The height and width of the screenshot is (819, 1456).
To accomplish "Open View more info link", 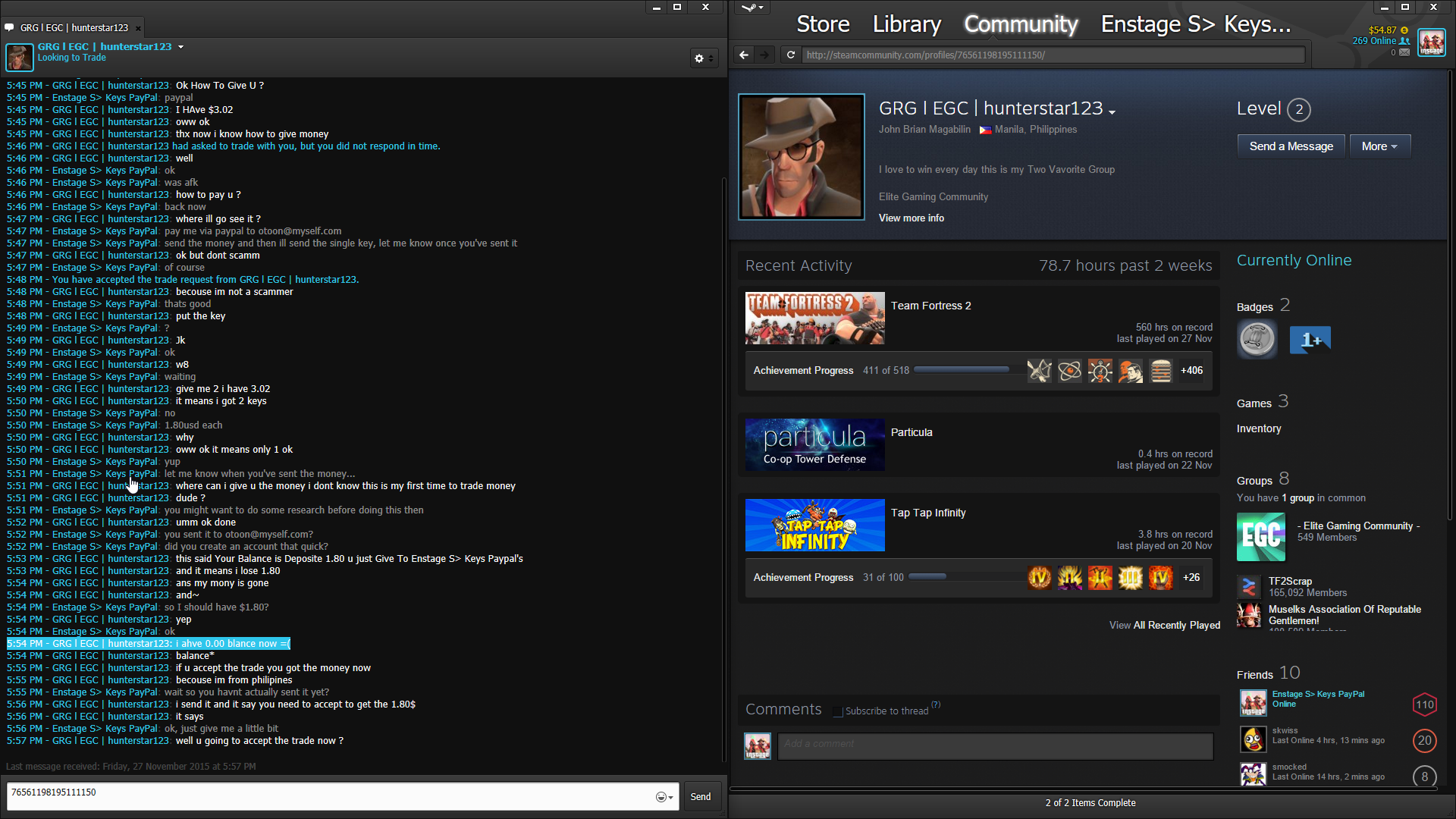I will click(911, 218).
